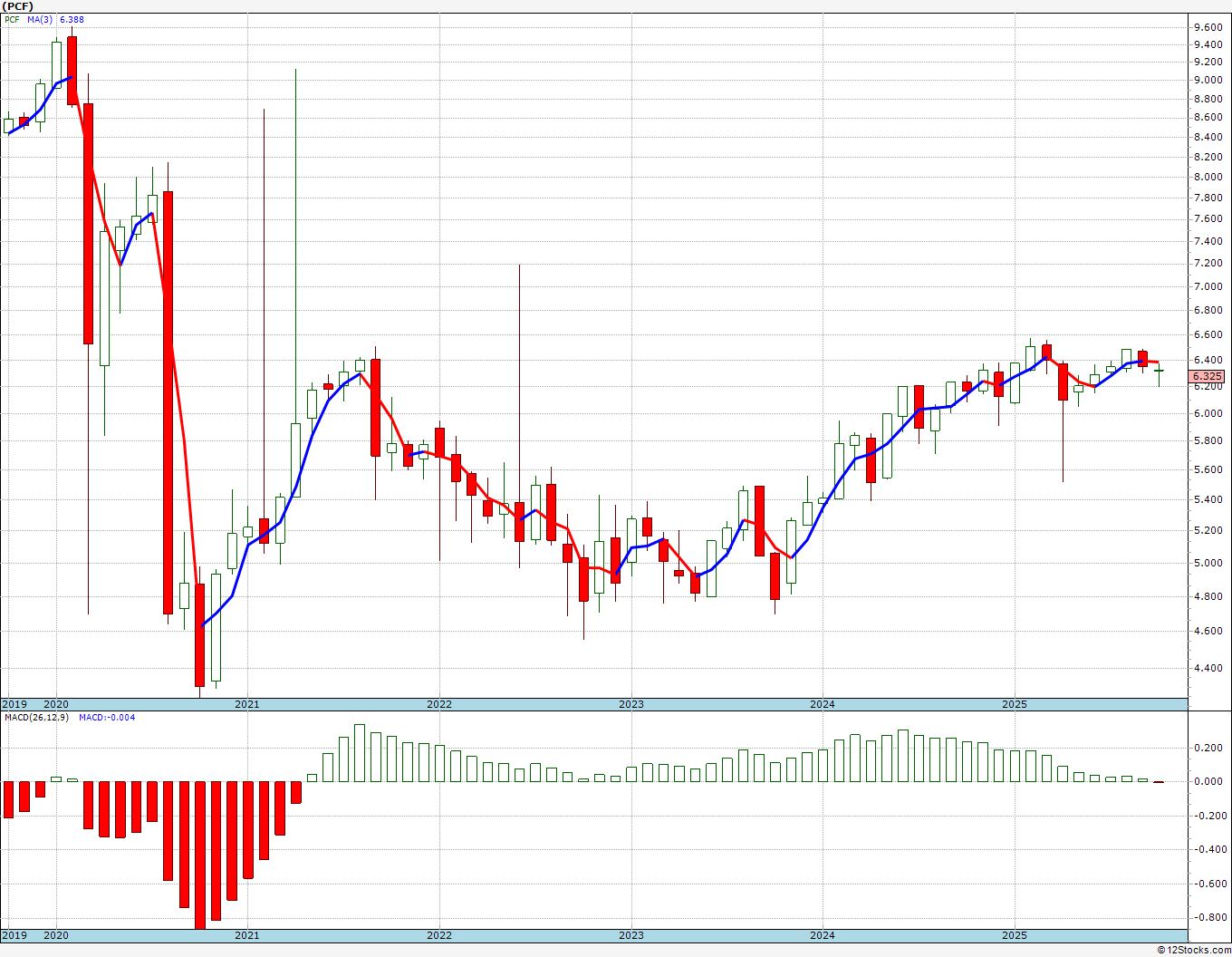Select the 4.800 price axis label
The image size is (1232, 957).
point(1208,596)
